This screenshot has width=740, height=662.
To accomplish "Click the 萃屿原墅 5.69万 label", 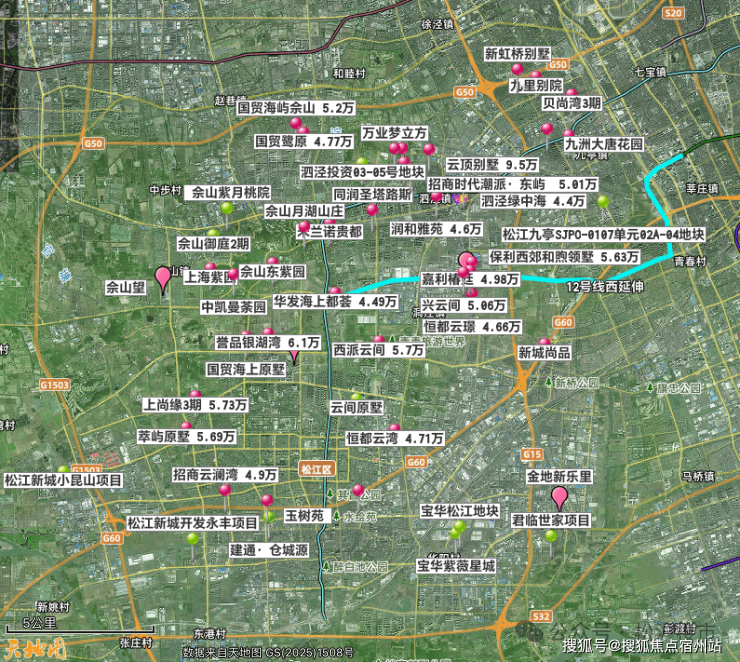I will (x=186, y=436).
